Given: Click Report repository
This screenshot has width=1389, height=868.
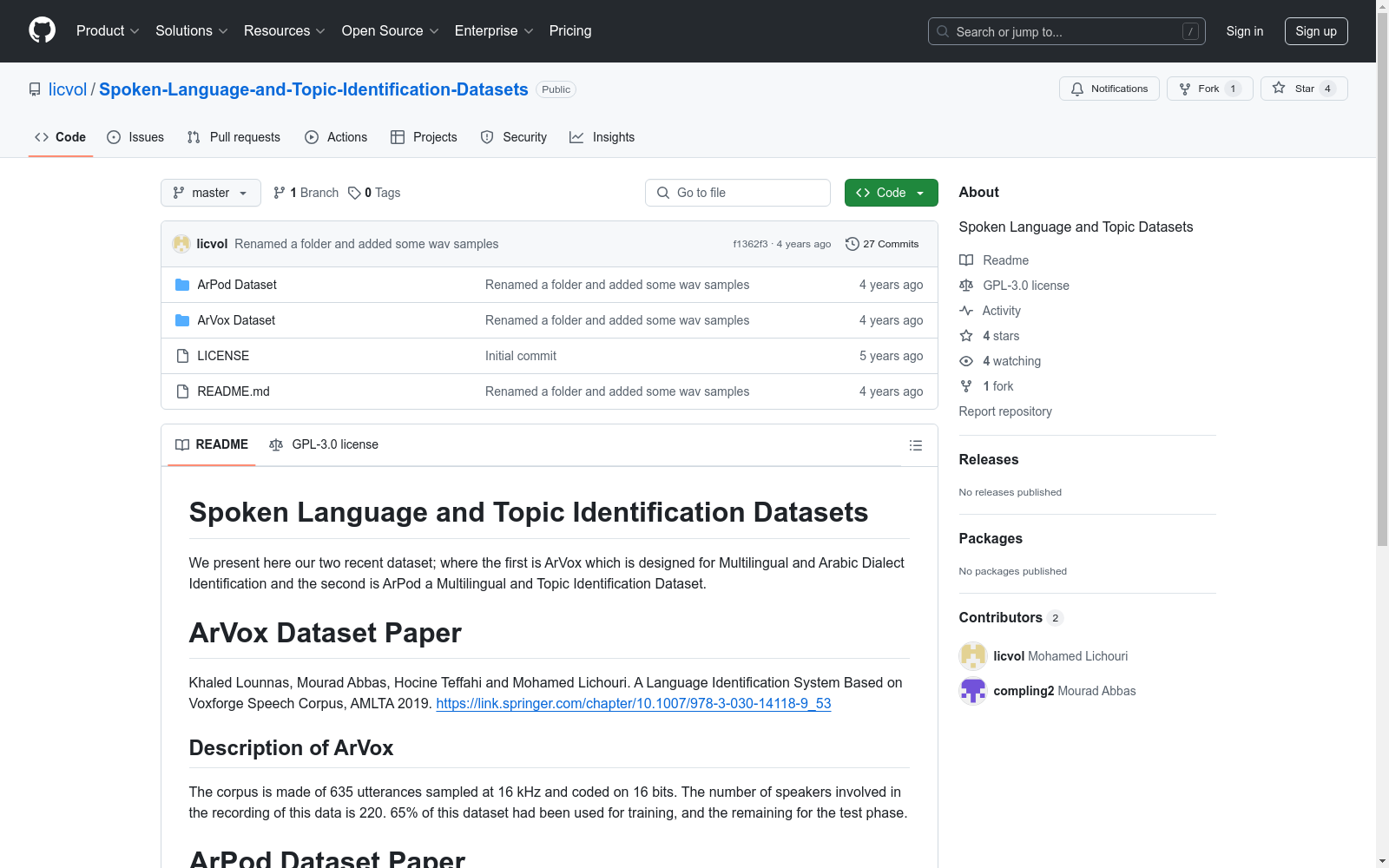Looking at the screenshot, I should click(1005, 411).
